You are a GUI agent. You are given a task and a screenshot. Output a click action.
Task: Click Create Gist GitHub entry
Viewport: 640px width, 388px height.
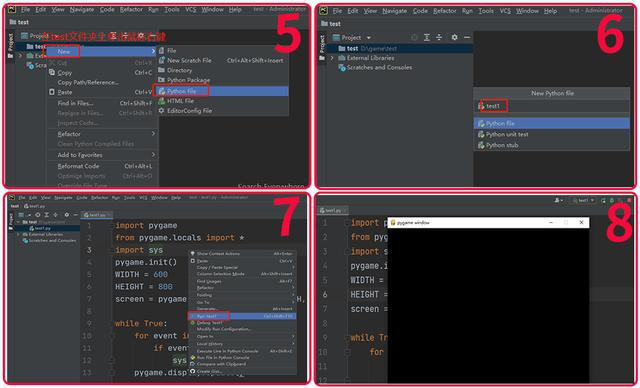(242, 371)
